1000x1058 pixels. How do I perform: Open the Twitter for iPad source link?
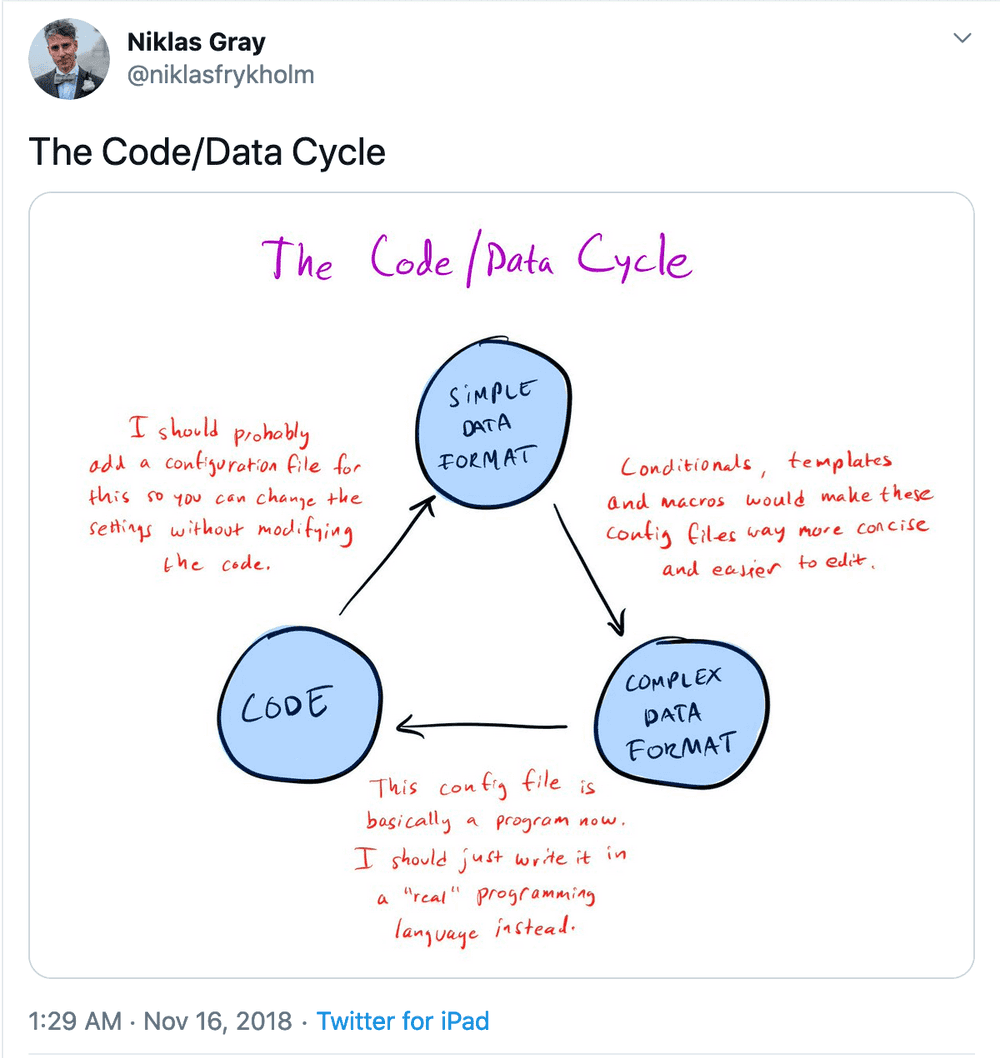(403, 1022)
